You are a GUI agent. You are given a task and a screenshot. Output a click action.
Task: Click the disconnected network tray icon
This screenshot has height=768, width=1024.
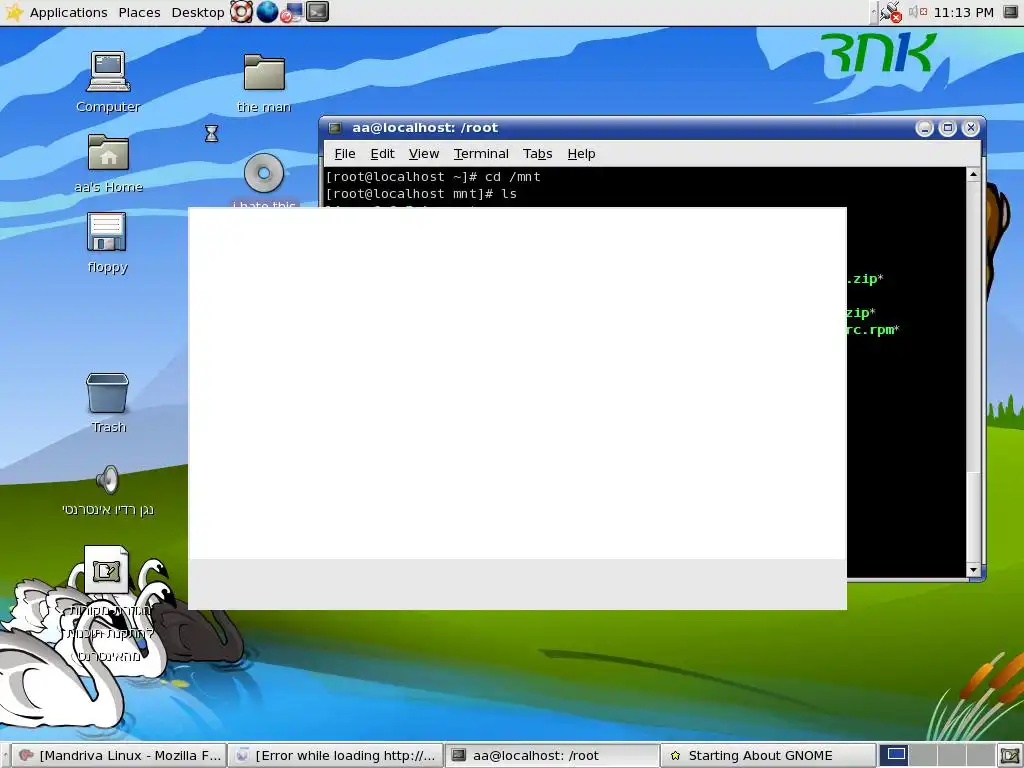pyautogui.click(x=890, y=12)
